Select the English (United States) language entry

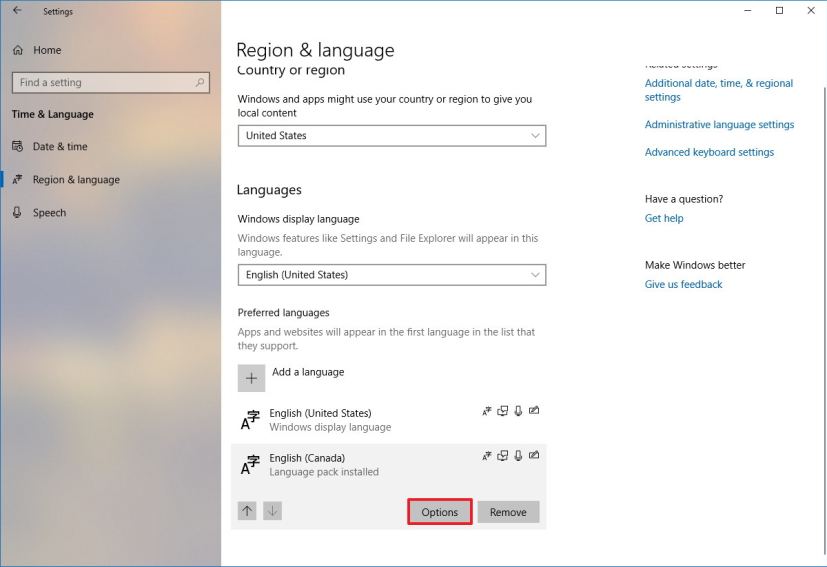[389, 420]
